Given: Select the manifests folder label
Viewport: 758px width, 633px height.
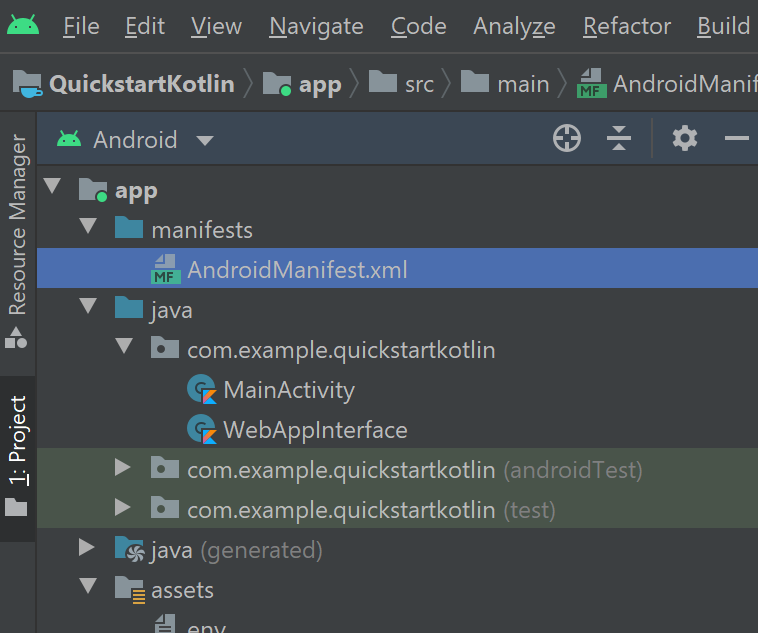Looking at the screenshot, I should click(202, 230).
